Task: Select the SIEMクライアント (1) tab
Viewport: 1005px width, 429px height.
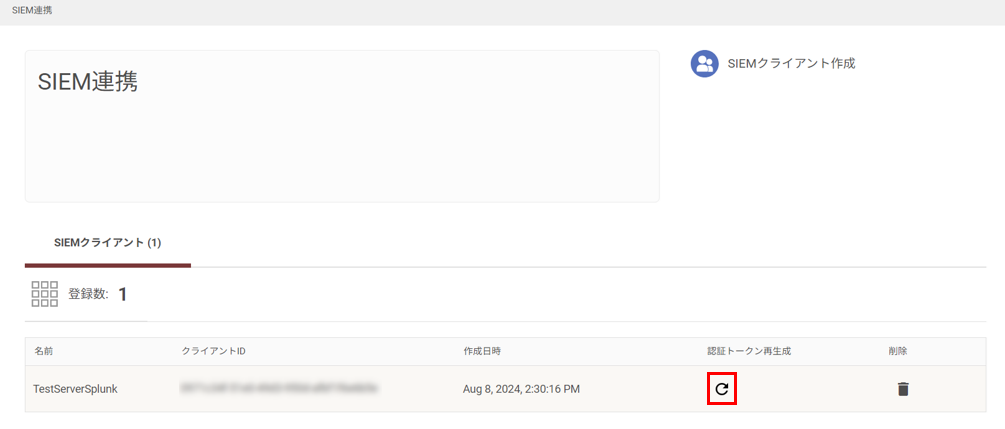Action: [108, 244]
